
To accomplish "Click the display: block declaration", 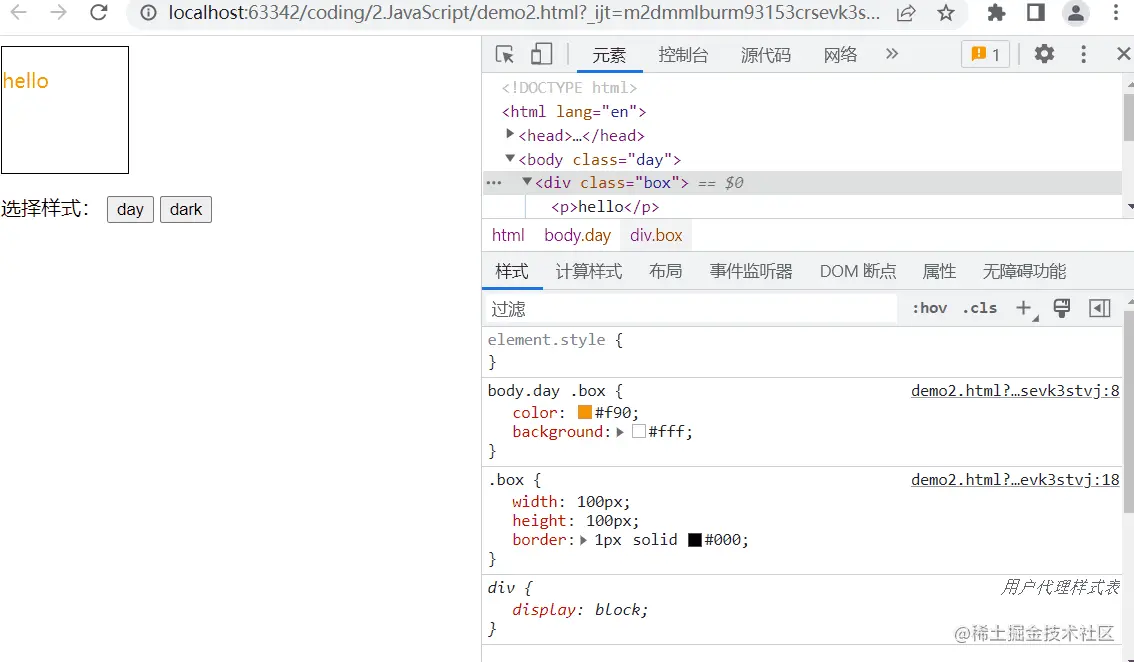I will 580,610.
